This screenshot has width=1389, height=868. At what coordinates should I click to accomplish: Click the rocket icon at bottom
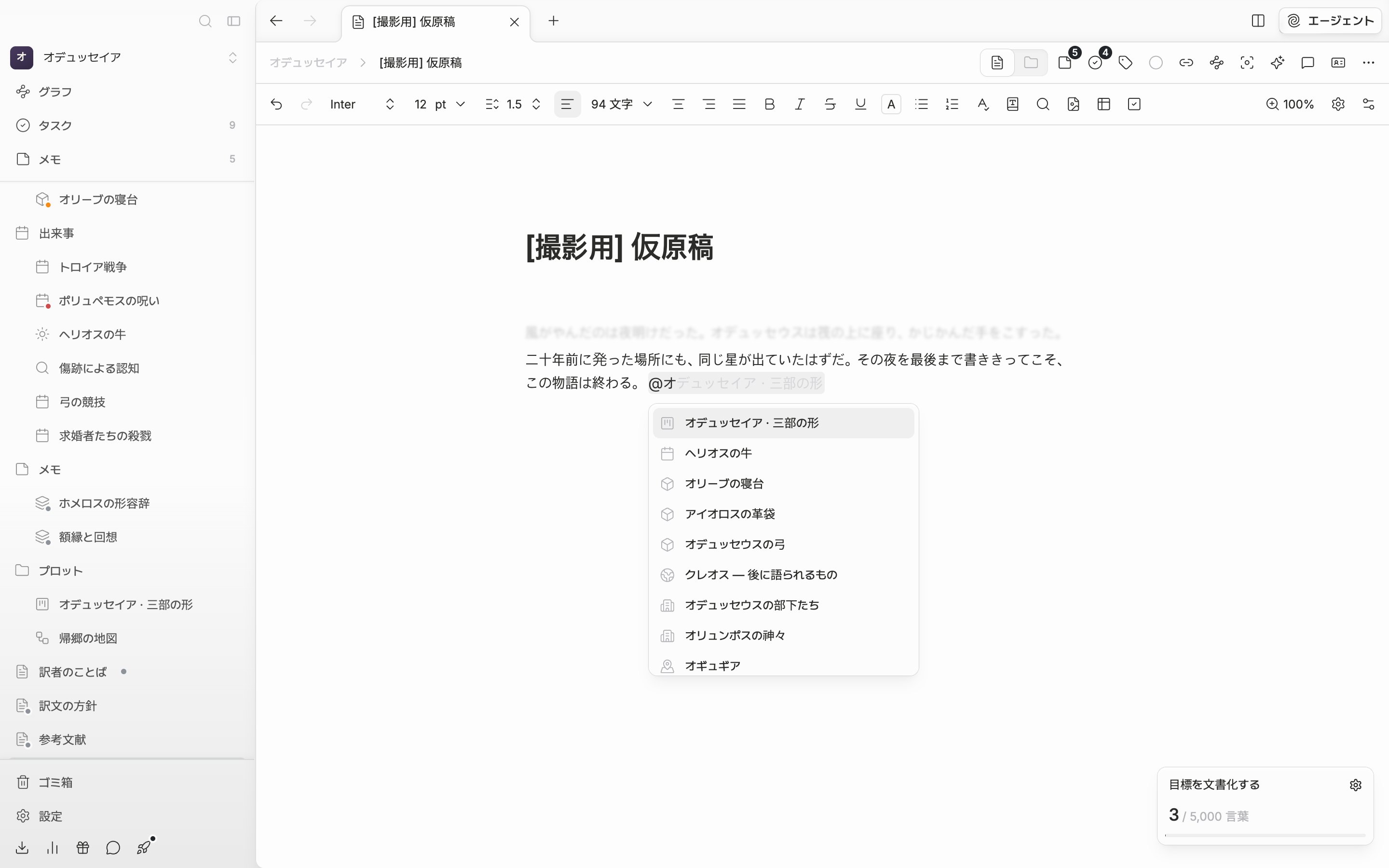(x=144, y=848)
